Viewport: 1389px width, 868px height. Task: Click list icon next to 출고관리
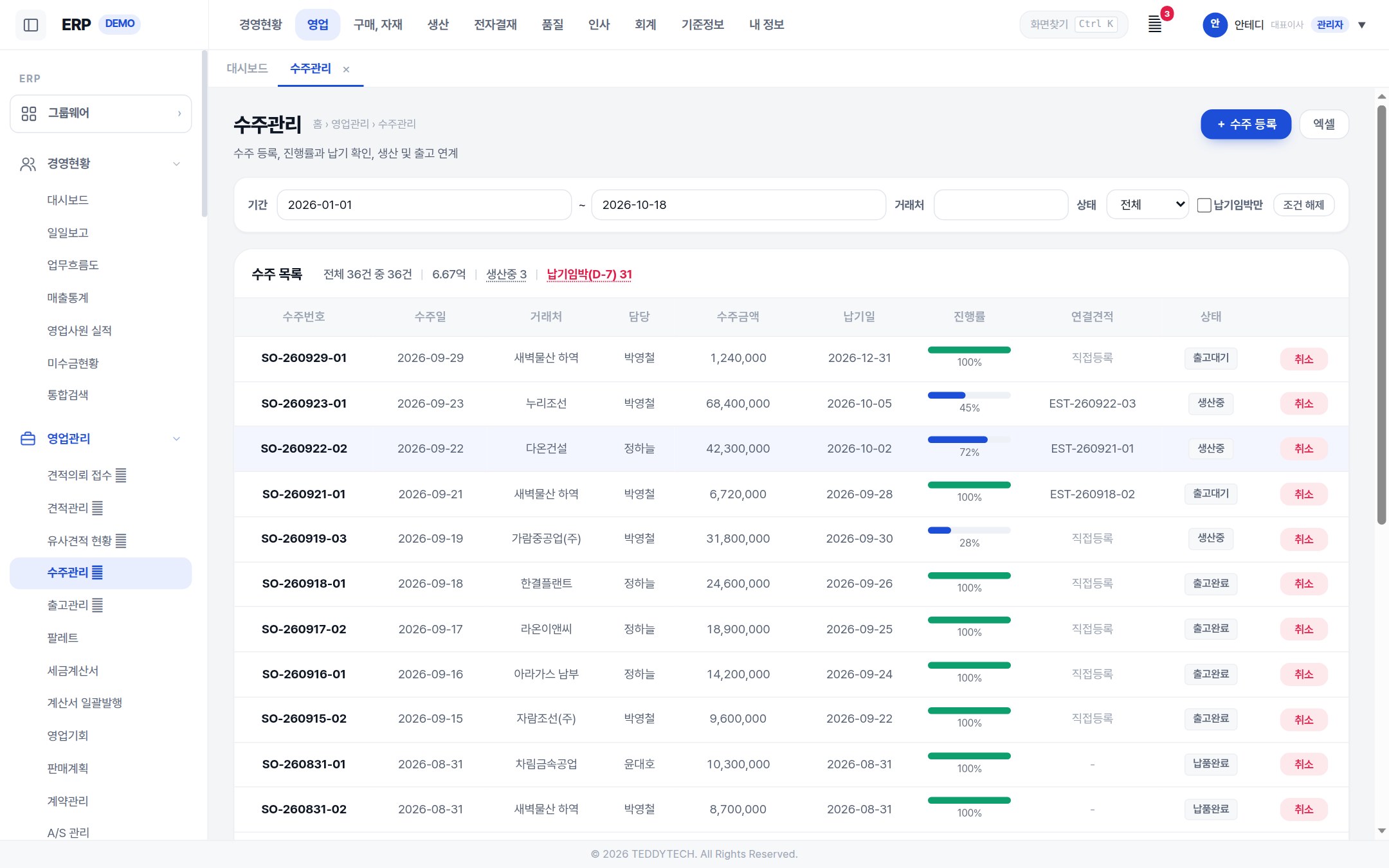point(98,605)
